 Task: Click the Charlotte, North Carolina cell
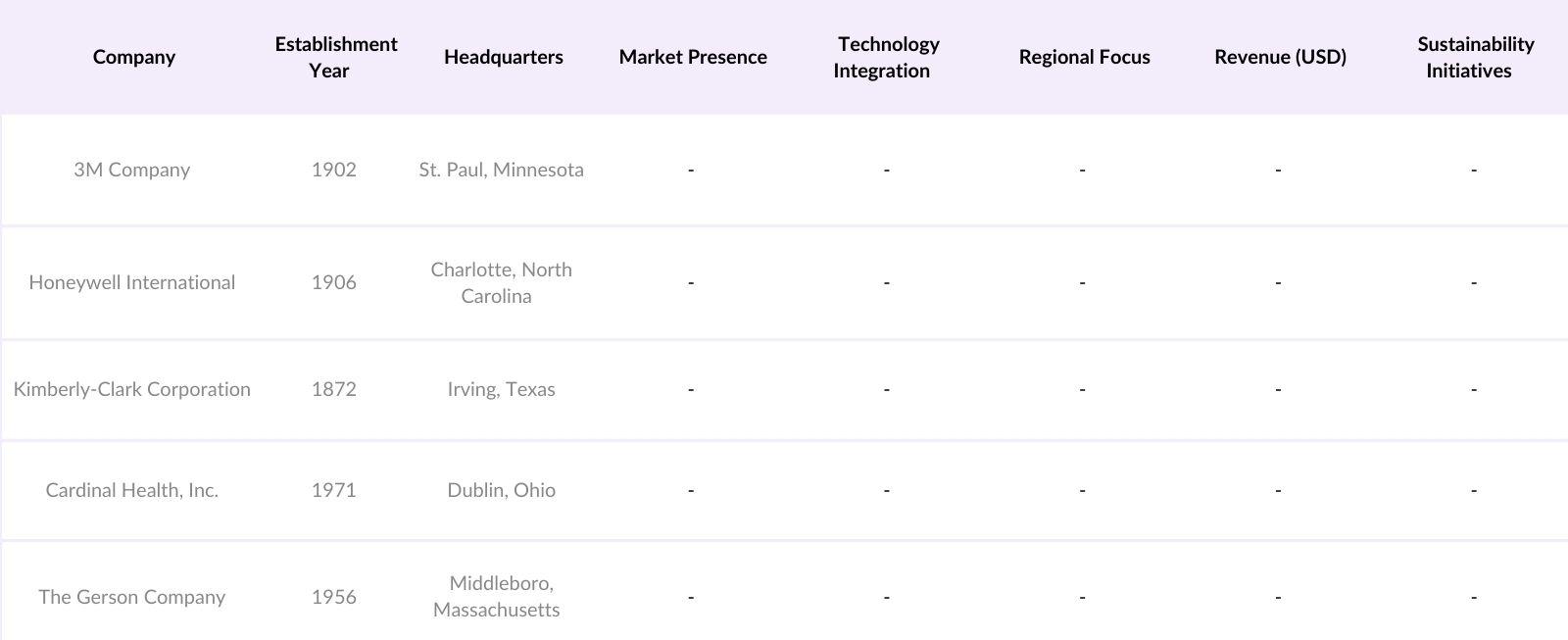[501, 282]
